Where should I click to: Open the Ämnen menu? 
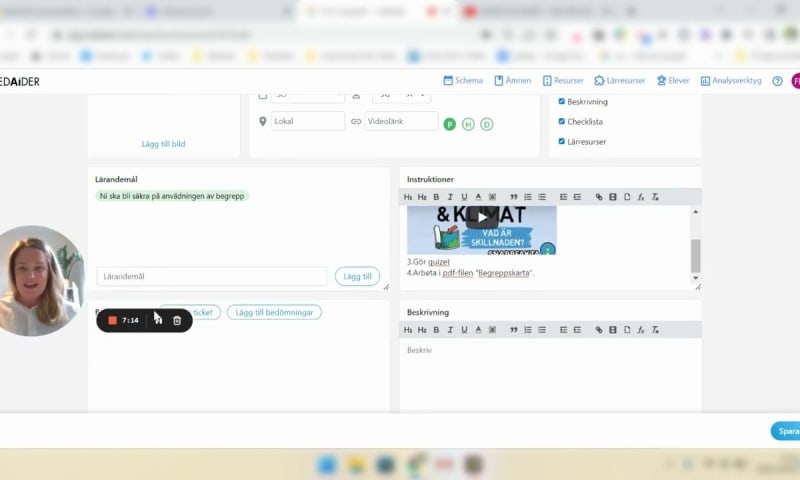512,81
